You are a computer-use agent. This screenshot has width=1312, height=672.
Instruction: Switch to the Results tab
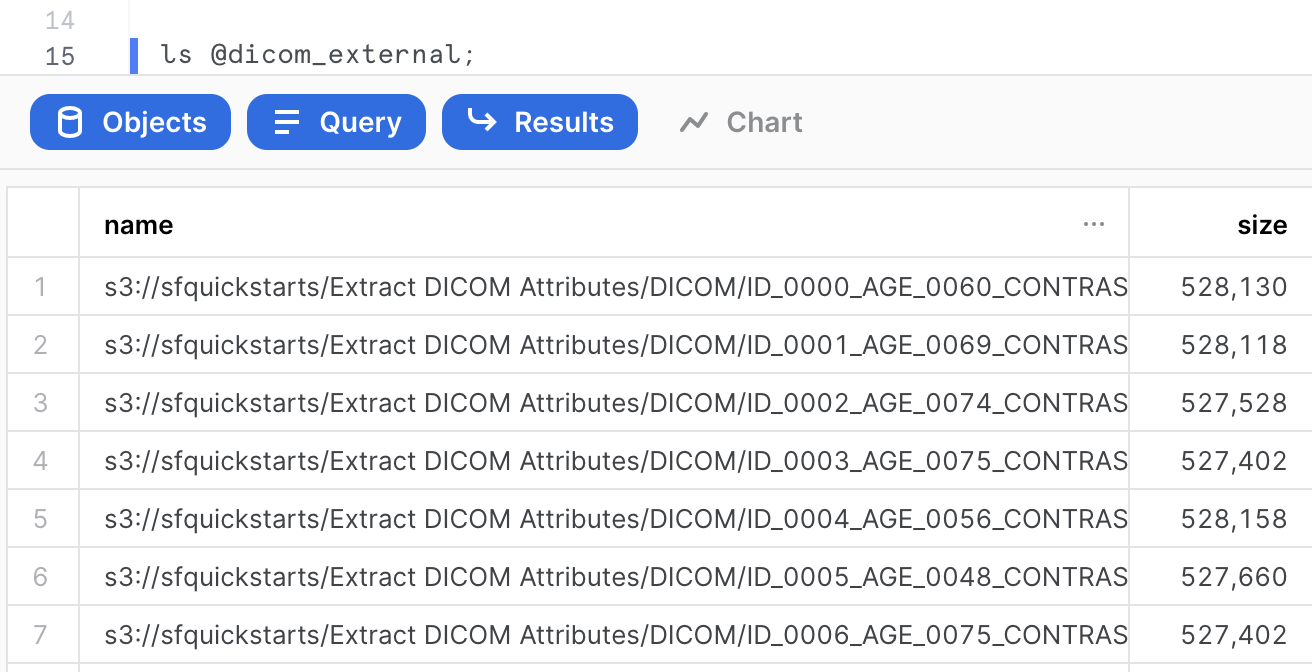(540, 122)
